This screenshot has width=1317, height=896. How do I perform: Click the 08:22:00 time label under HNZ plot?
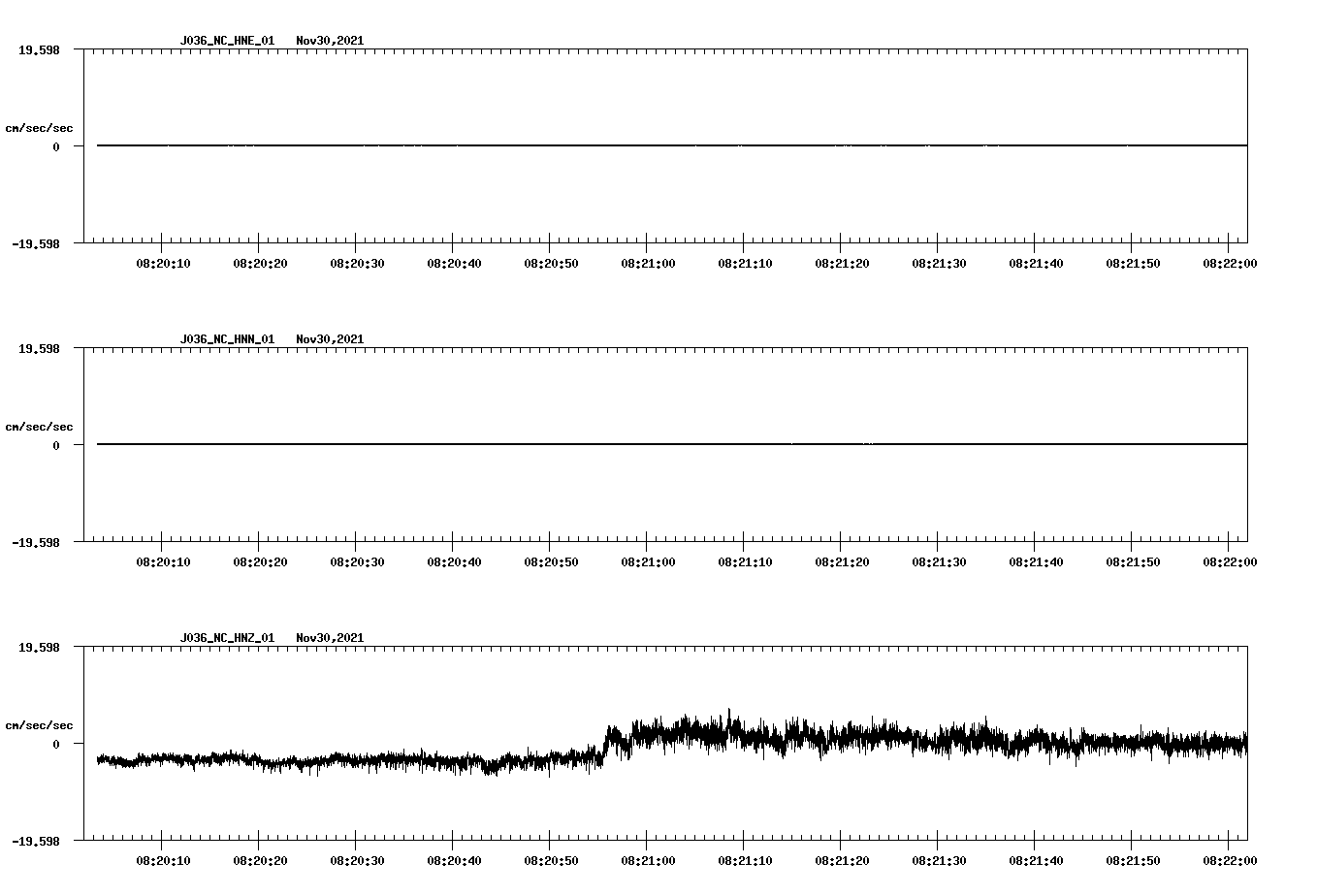pyautogui.click(x=1230, y=861)
